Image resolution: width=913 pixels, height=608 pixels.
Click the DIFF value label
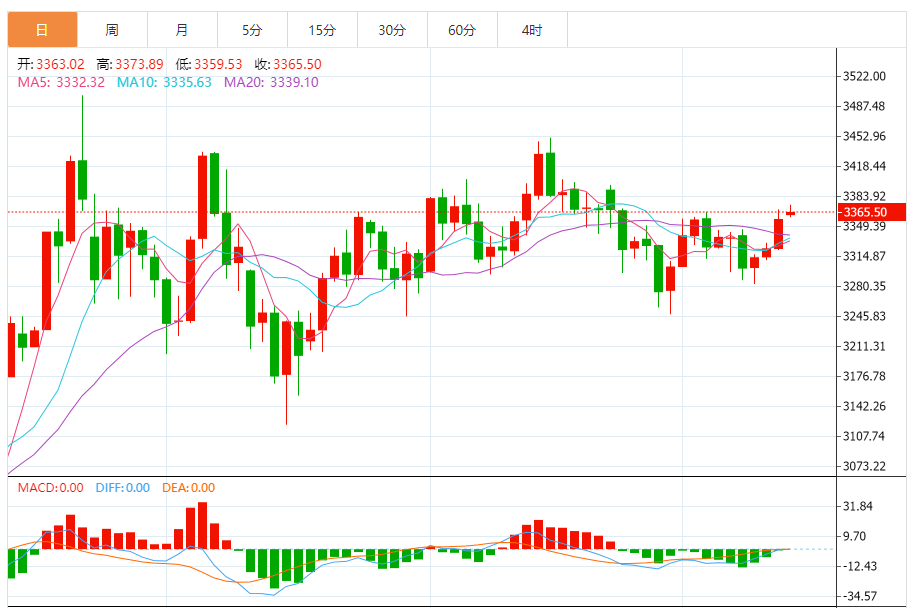(x=122, y=488)
